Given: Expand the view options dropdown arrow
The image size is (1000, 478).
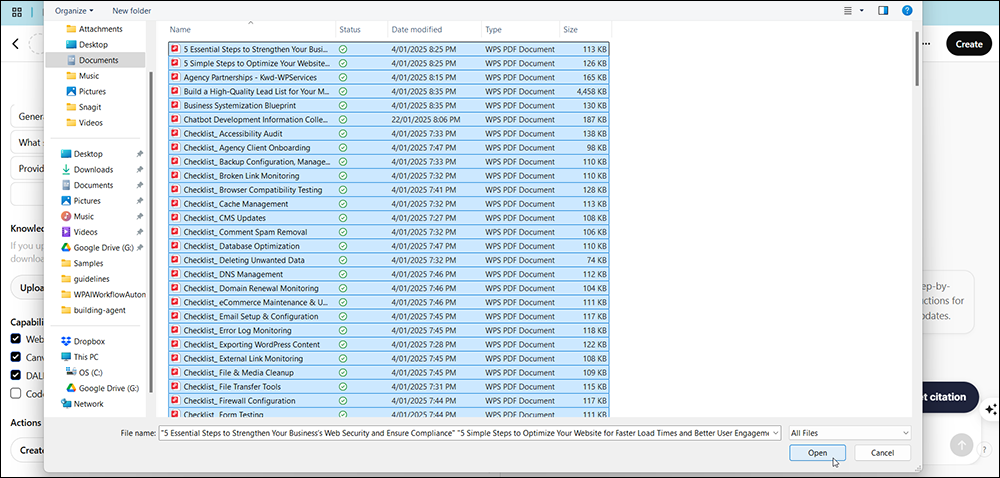Looking at the screenshot, I should [x=862, y=10].
